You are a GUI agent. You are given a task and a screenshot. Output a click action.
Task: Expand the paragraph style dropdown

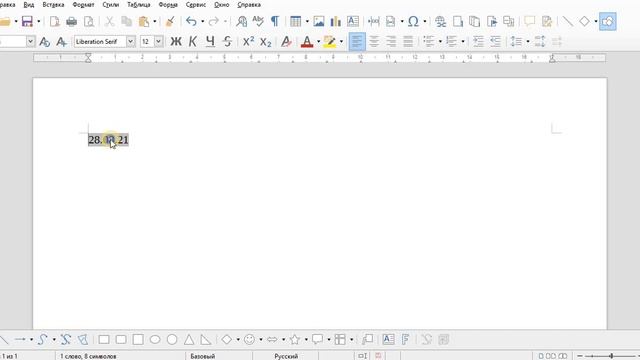[31, 41]
